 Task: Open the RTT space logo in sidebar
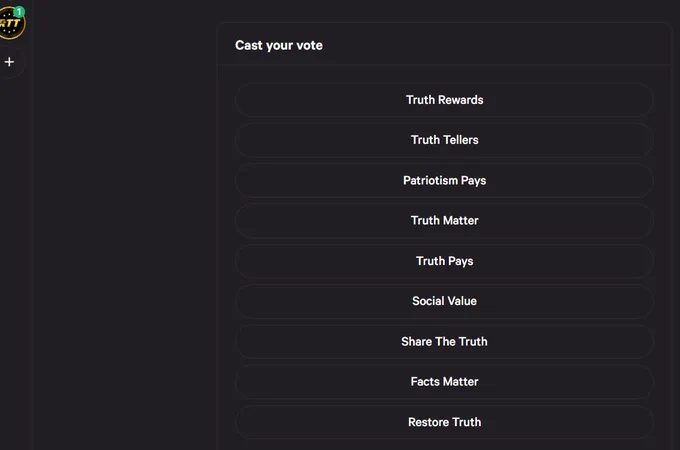pos(10,24)
